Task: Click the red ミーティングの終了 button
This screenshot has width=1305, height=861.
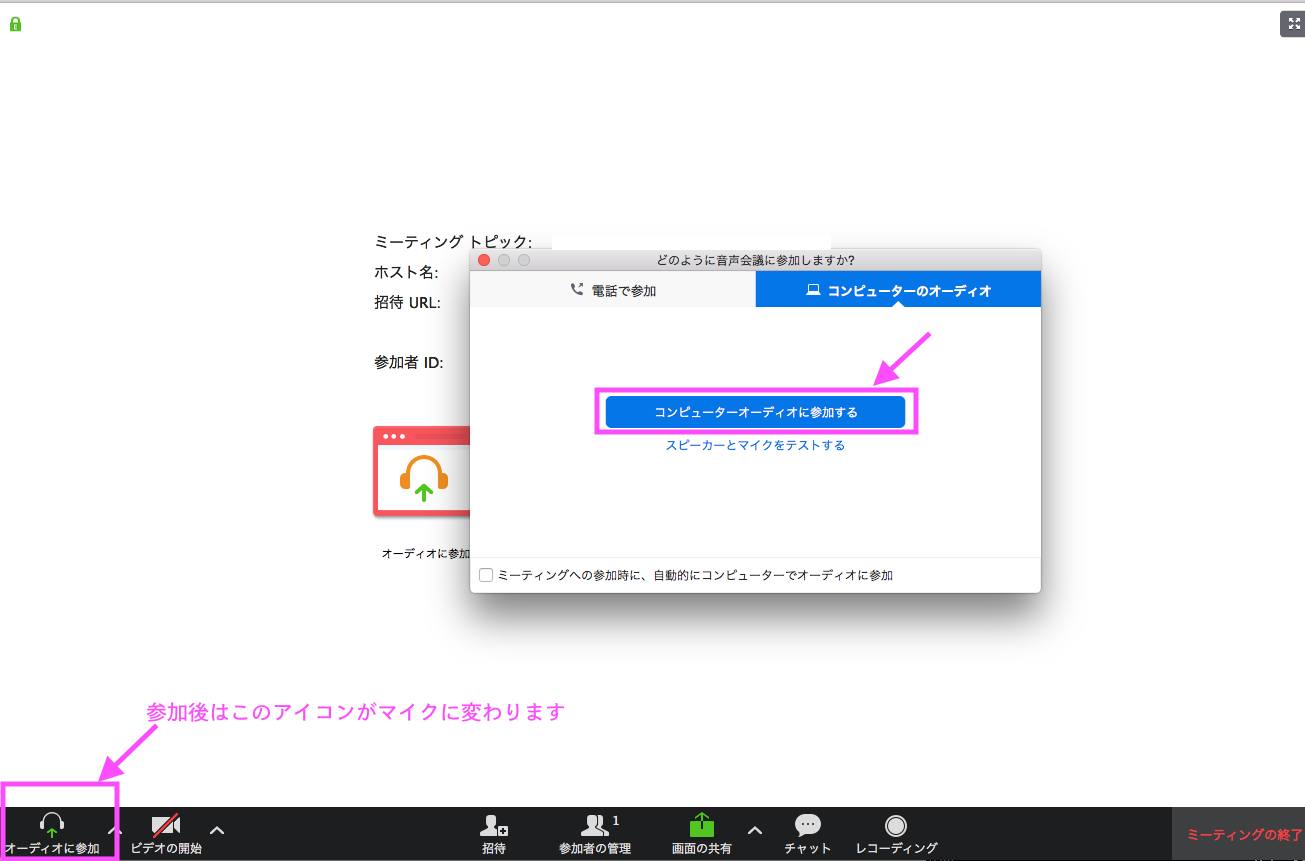Action: (x=1243, y=834)
